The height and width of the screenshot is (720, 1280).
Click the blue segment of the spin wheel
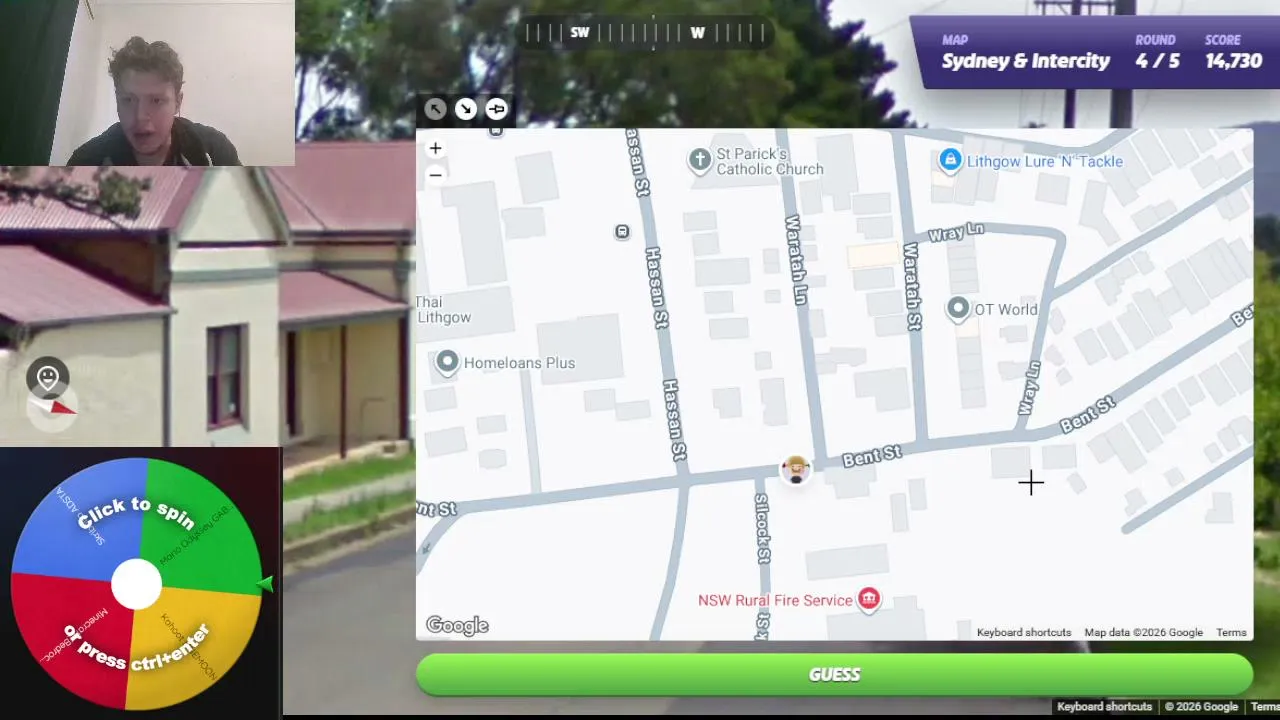(80, 520)
